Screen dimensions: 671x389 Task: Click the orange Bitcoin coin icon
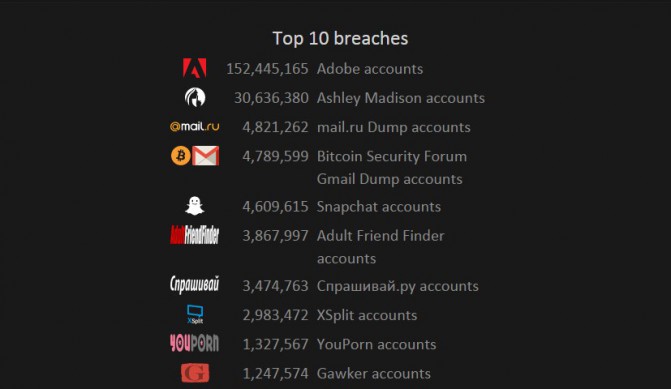pos(181,155)
